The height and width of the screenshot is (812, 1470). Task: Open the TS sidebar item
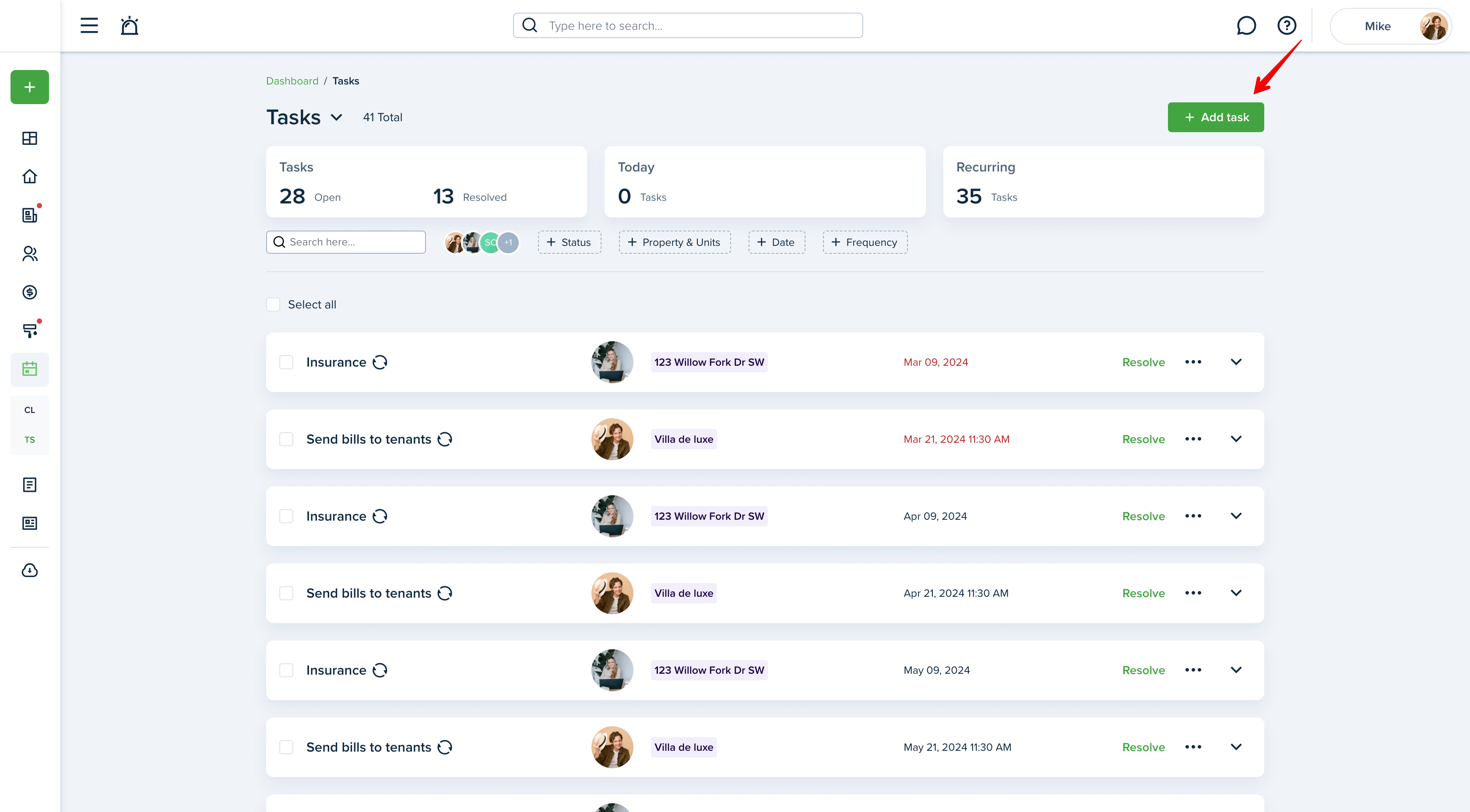coord(30,440)
